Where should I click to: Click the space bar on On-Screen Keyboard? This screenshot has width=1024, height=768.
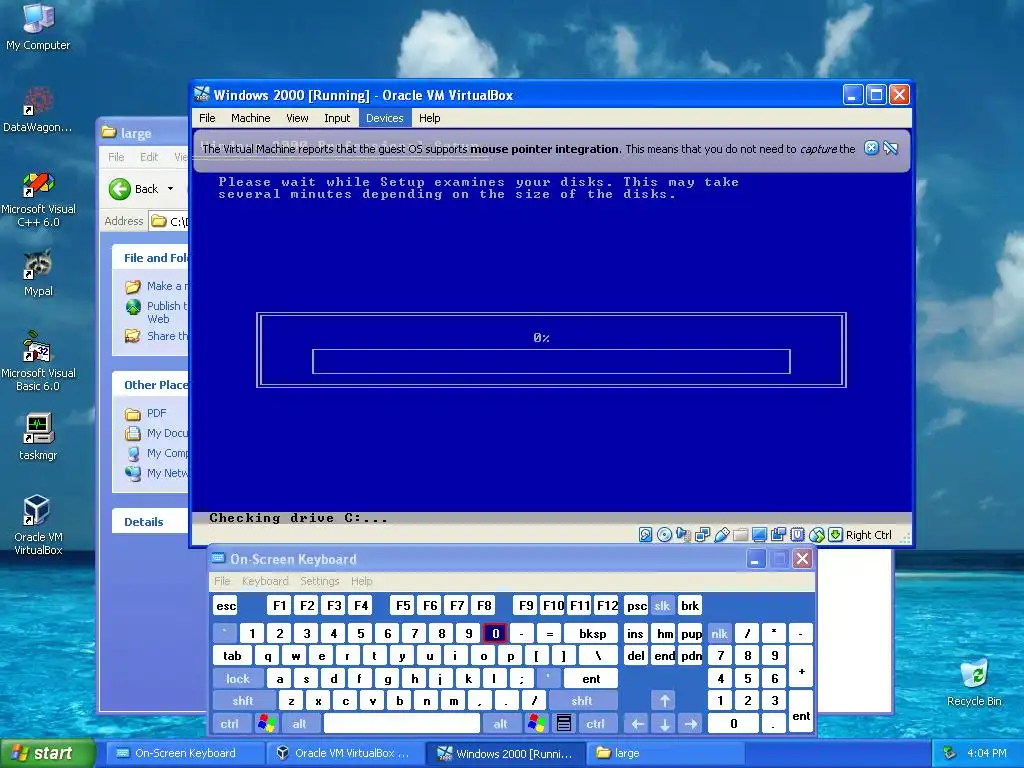coord(402,723)
